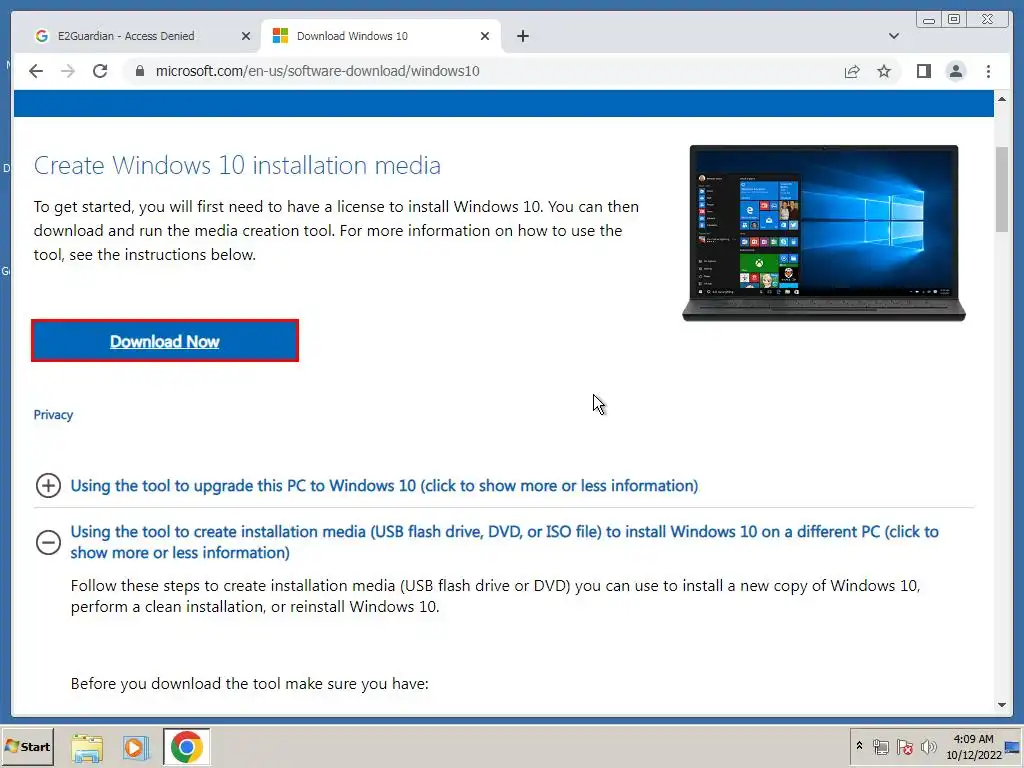The width and height of the screenshot is (1024, 768).
Task: Open a new tab with plus
Action: [x=522, y=36]
